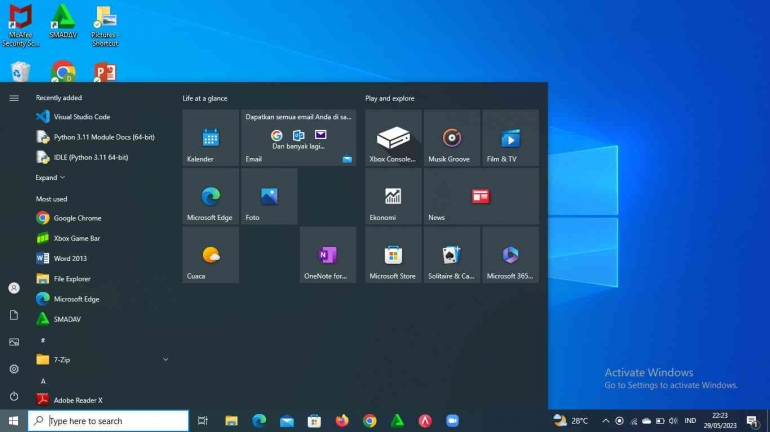Click the Windows Start button
Image resolution: width=770 pixels, height=432 pixels.
pyautogui.click(x=14, y=421)
